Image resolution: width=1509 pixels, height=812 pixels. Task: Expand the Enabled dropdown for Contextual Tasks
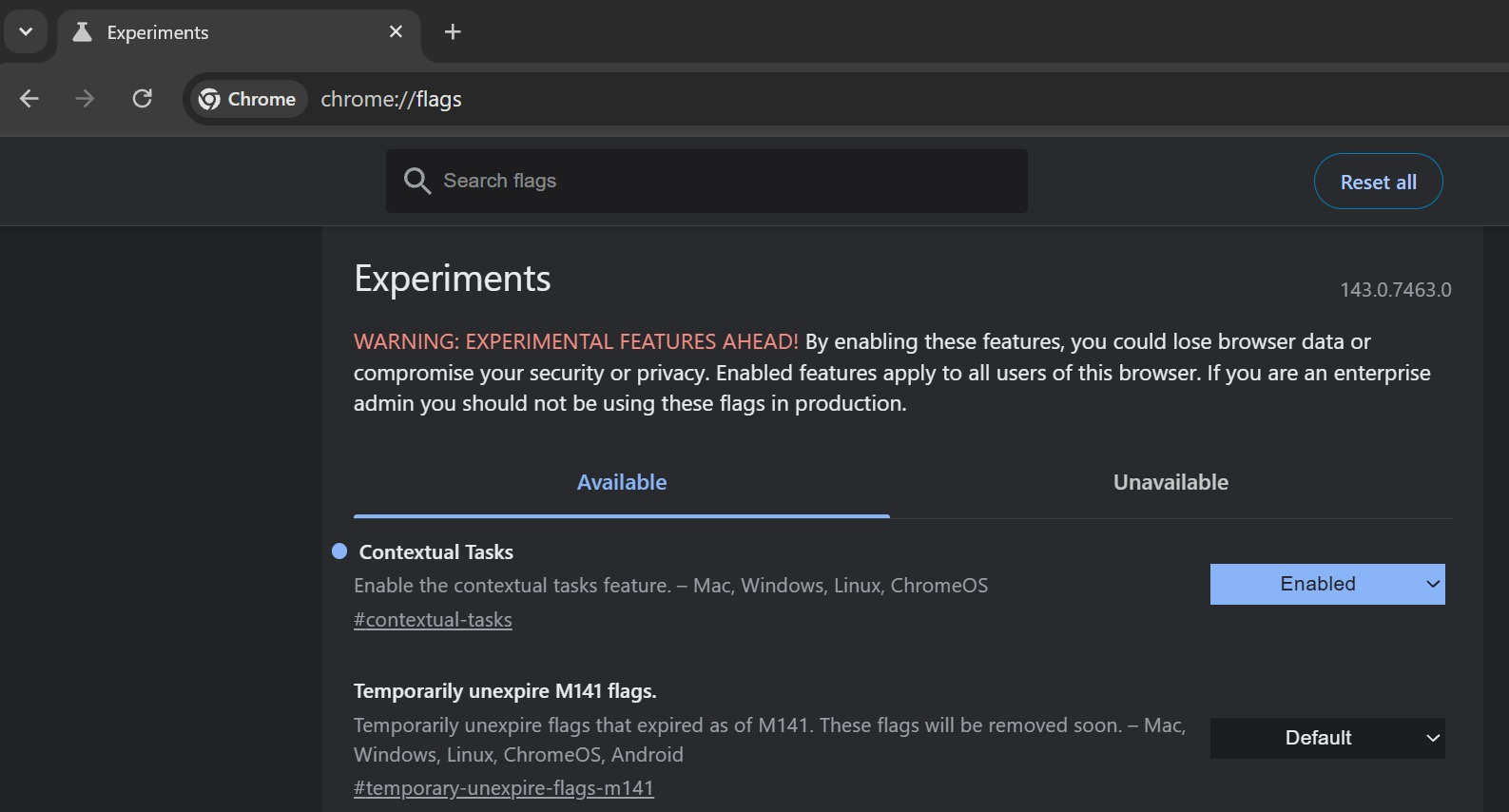coord(1326,585)
